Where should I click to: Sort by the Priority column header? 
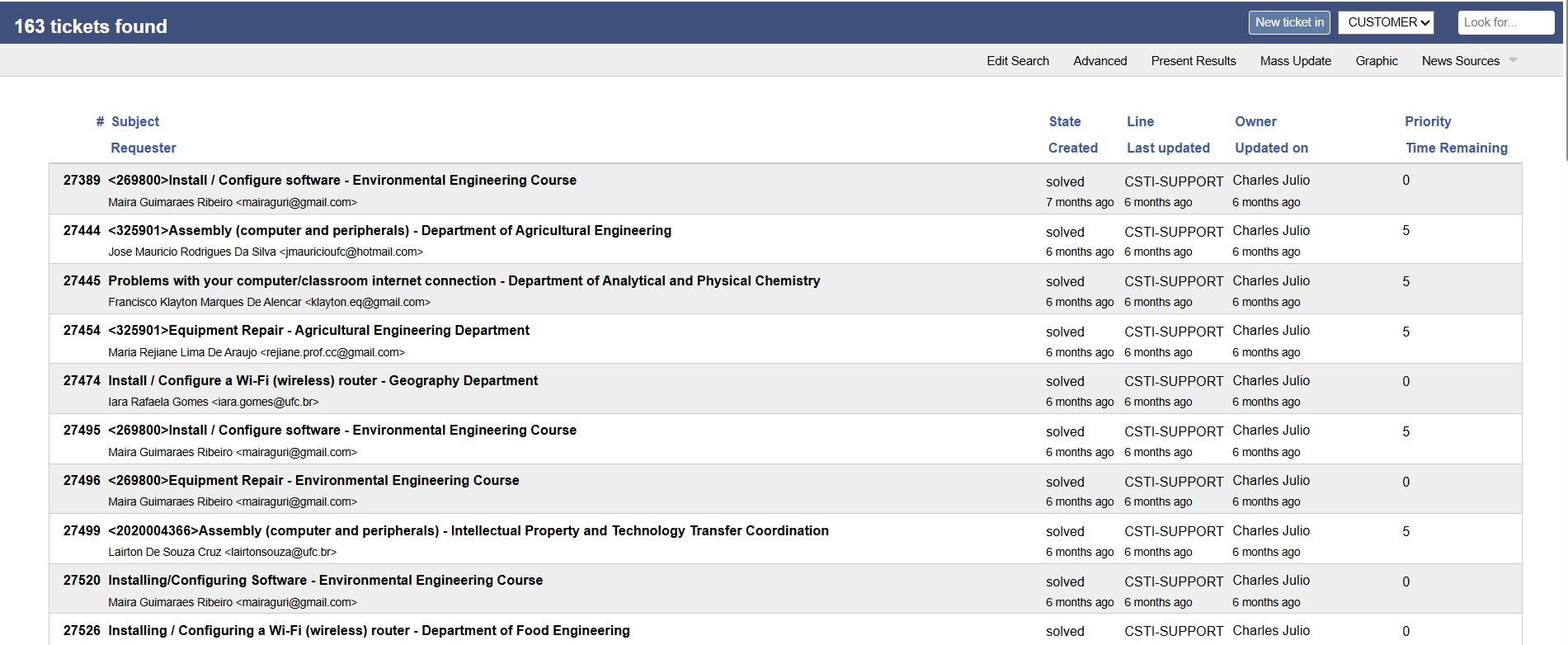1427,121
